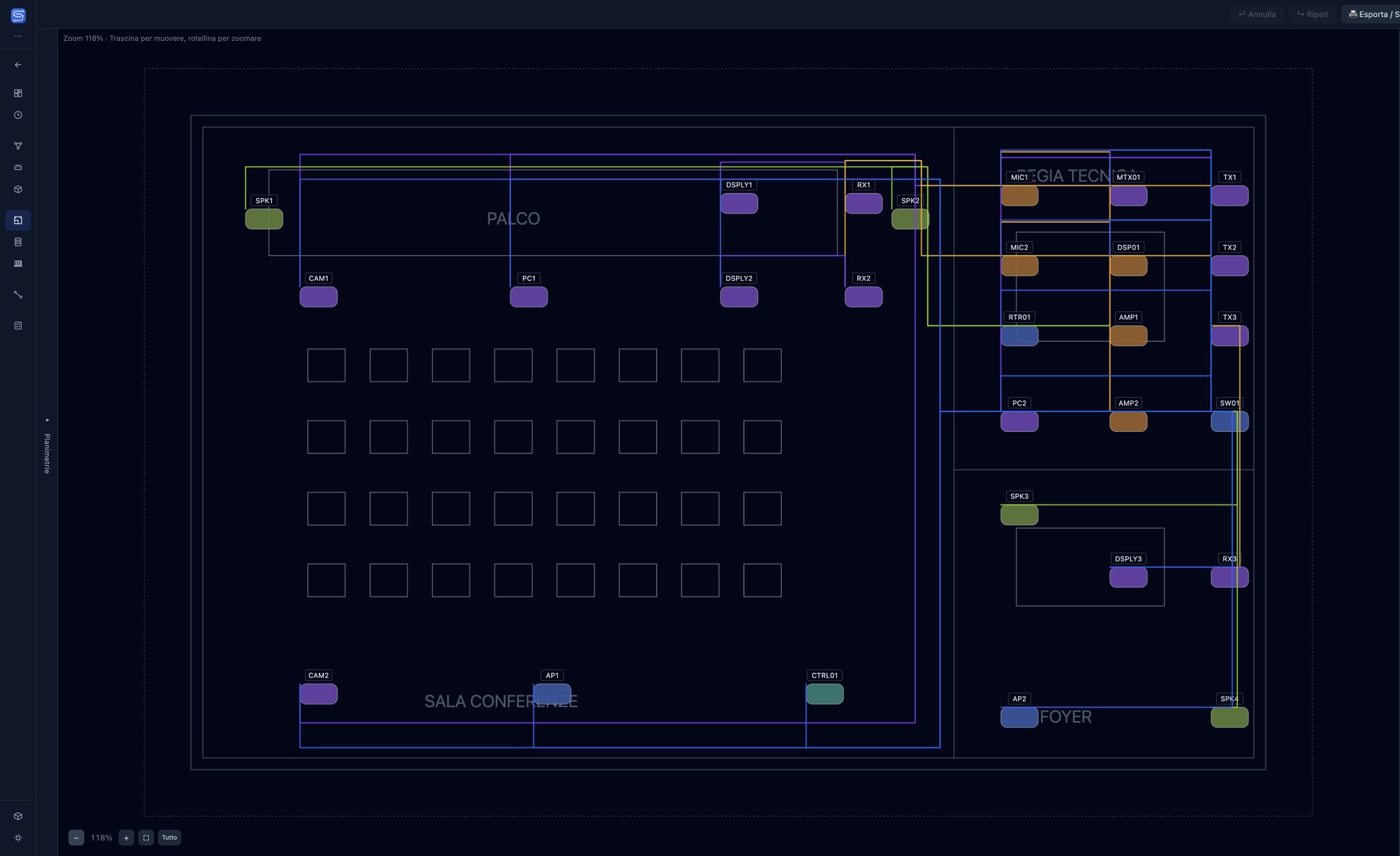Image resolution: width=1400 pixels, height=856 pixels.
Task: Zoom in with the plus button
Action: click(126, 838)
